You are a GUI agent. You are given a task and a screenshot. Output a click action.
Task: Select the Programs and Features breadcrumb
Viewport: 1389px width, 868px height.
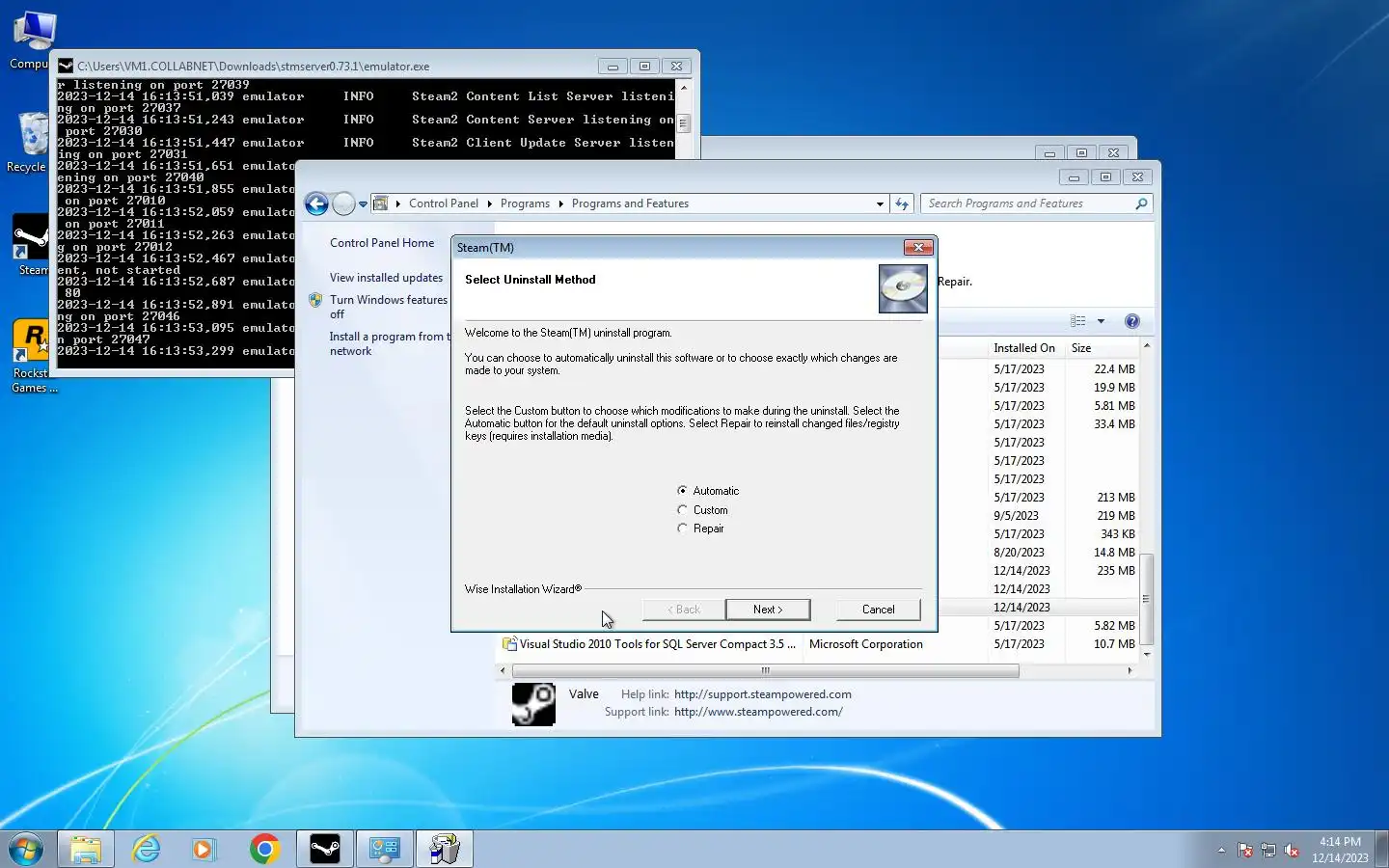click(630, 203)
